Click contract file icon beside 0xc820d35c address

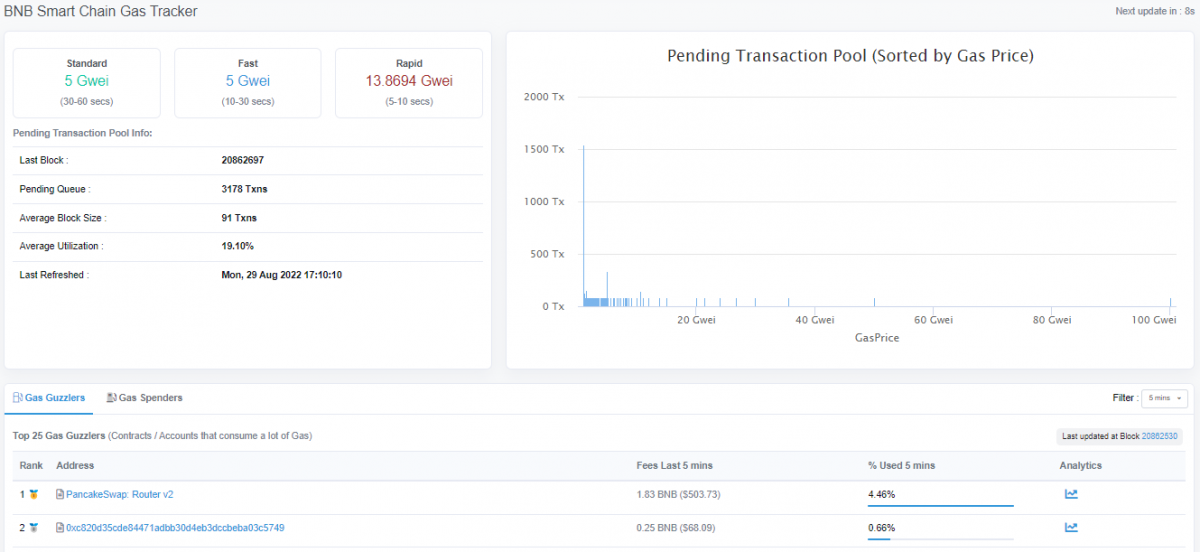click(60, 528)
